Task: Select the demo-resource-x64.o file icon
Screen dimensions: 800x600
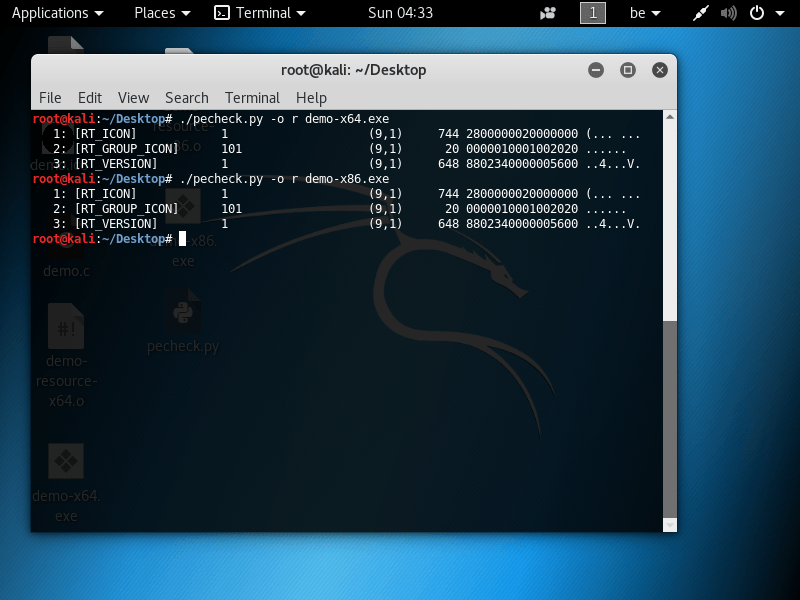Action: [66, 326]
